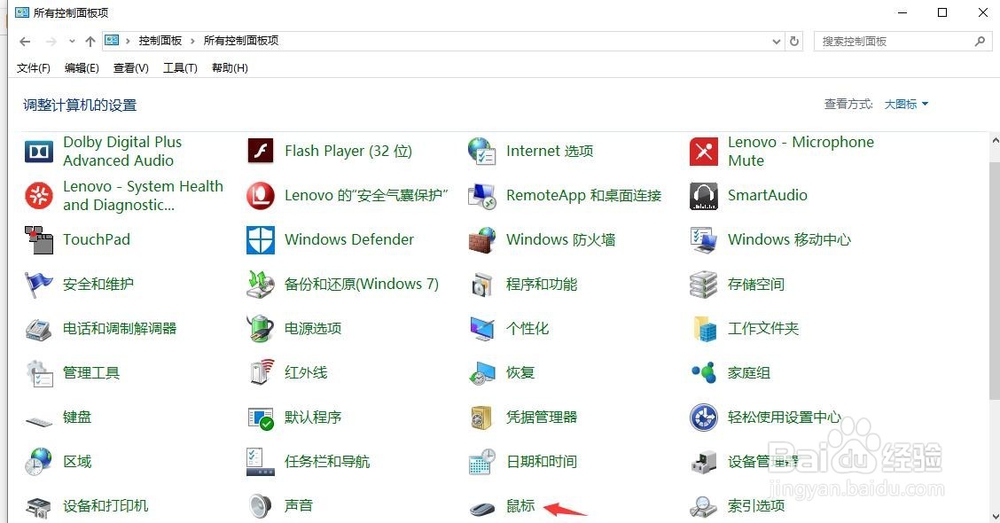Click the Windows Defender label text

349,240
